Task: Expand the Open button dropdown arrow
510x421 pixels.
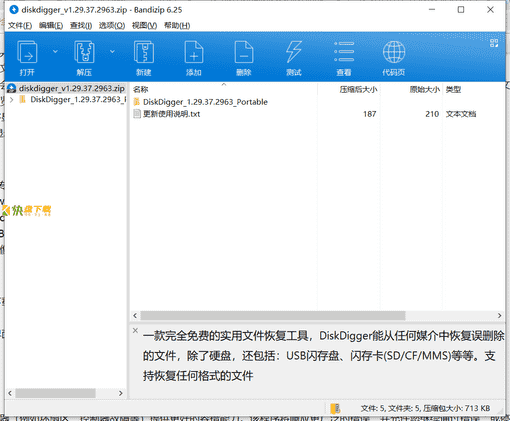Action: (55, 51)
